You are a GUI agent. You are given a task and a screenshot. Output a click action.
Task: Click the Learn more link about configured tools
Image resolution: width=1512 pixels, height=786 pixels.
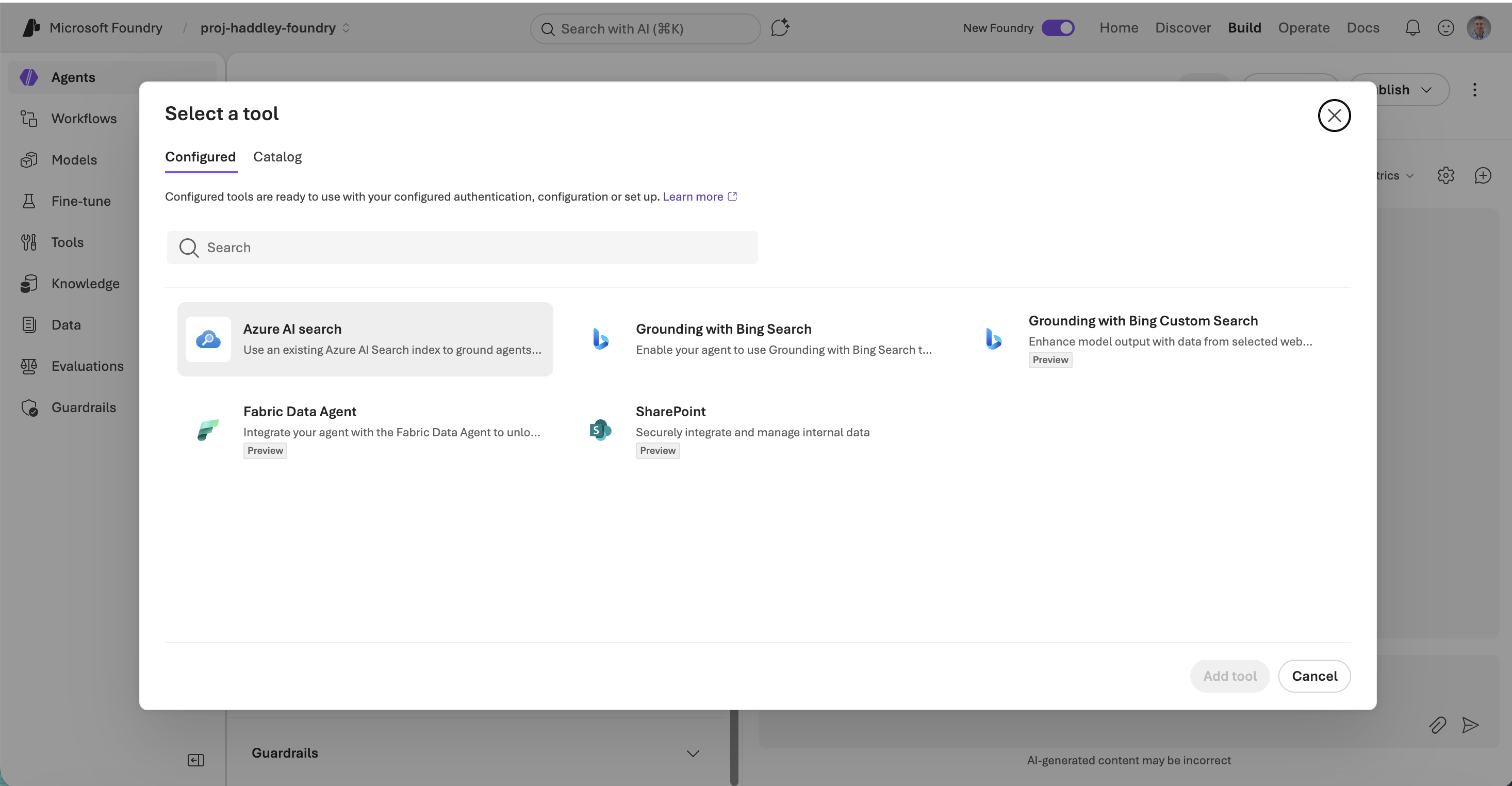pos(693,196)
